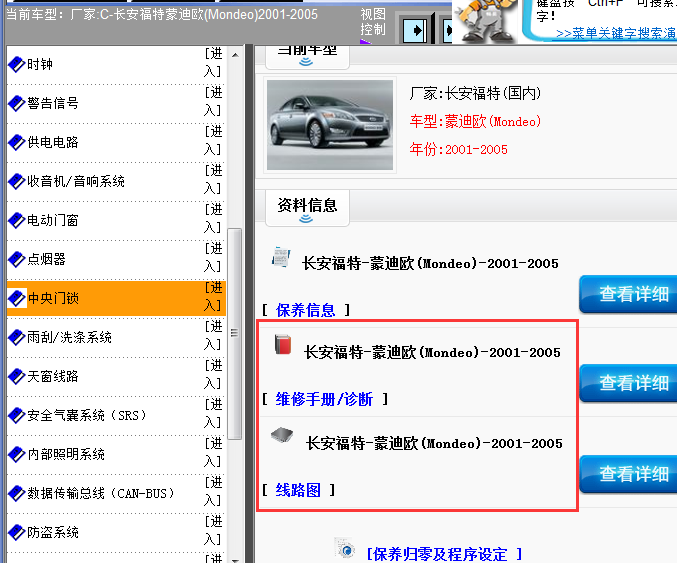Click the book icon beside 防盗系统
Viewport: 677px width, 563px height.
[17, 532]
